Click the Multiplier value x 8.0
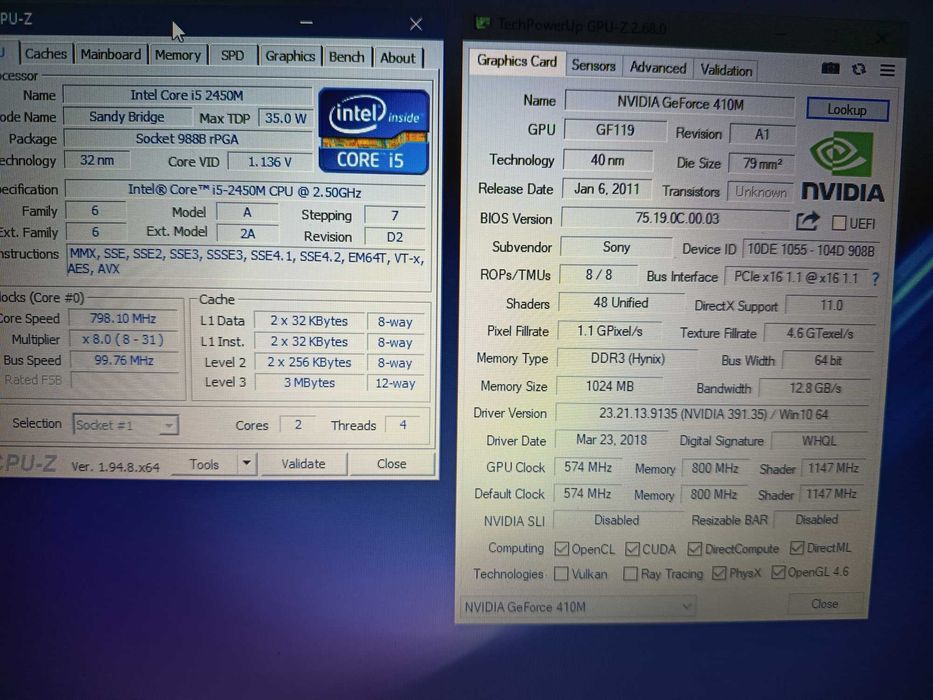The image size is (933, 700). (123, 339)
